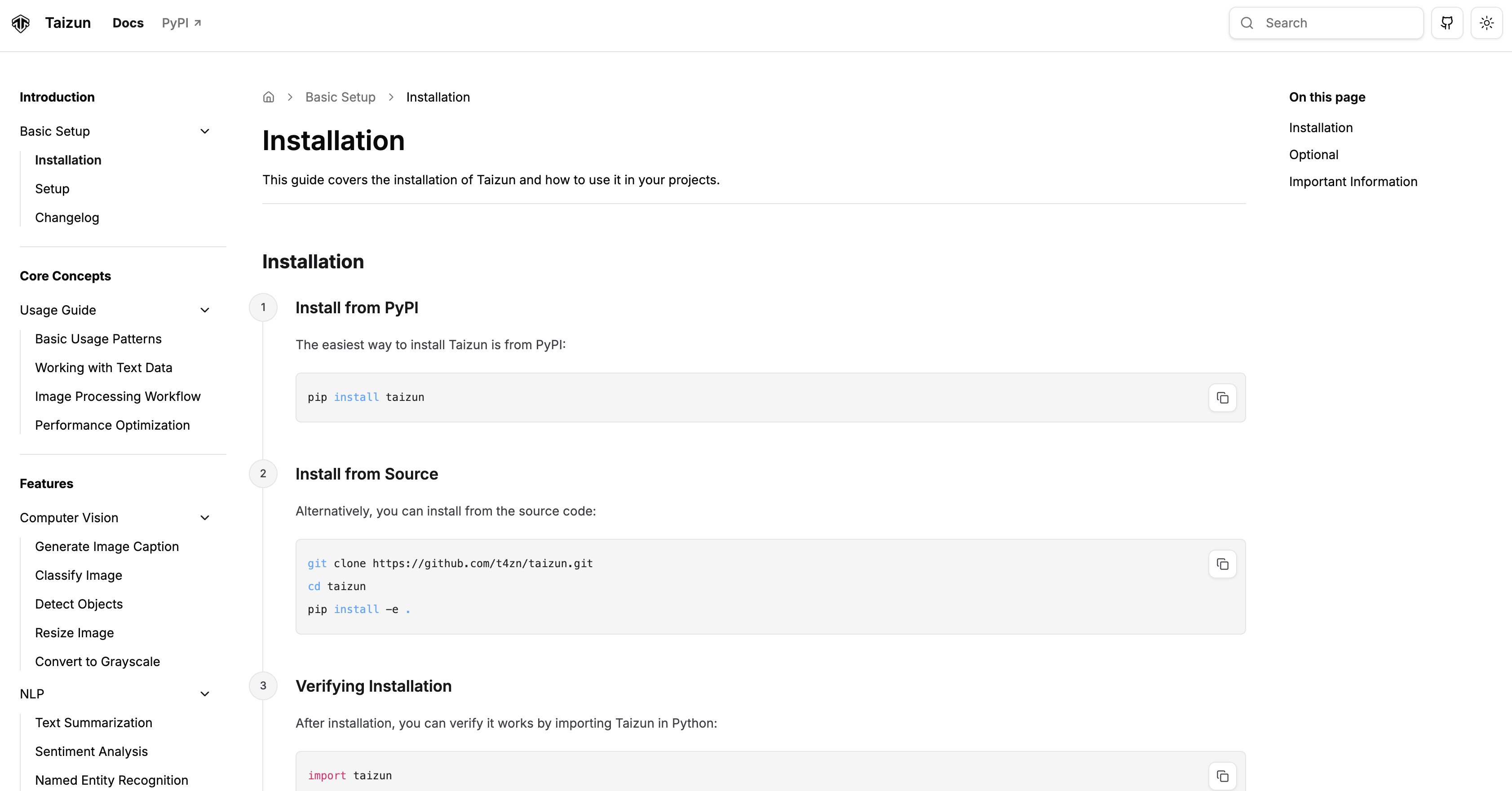Collapse the Usage Guide section
This screenshot has width=1512, height=791.
point(205,310)
